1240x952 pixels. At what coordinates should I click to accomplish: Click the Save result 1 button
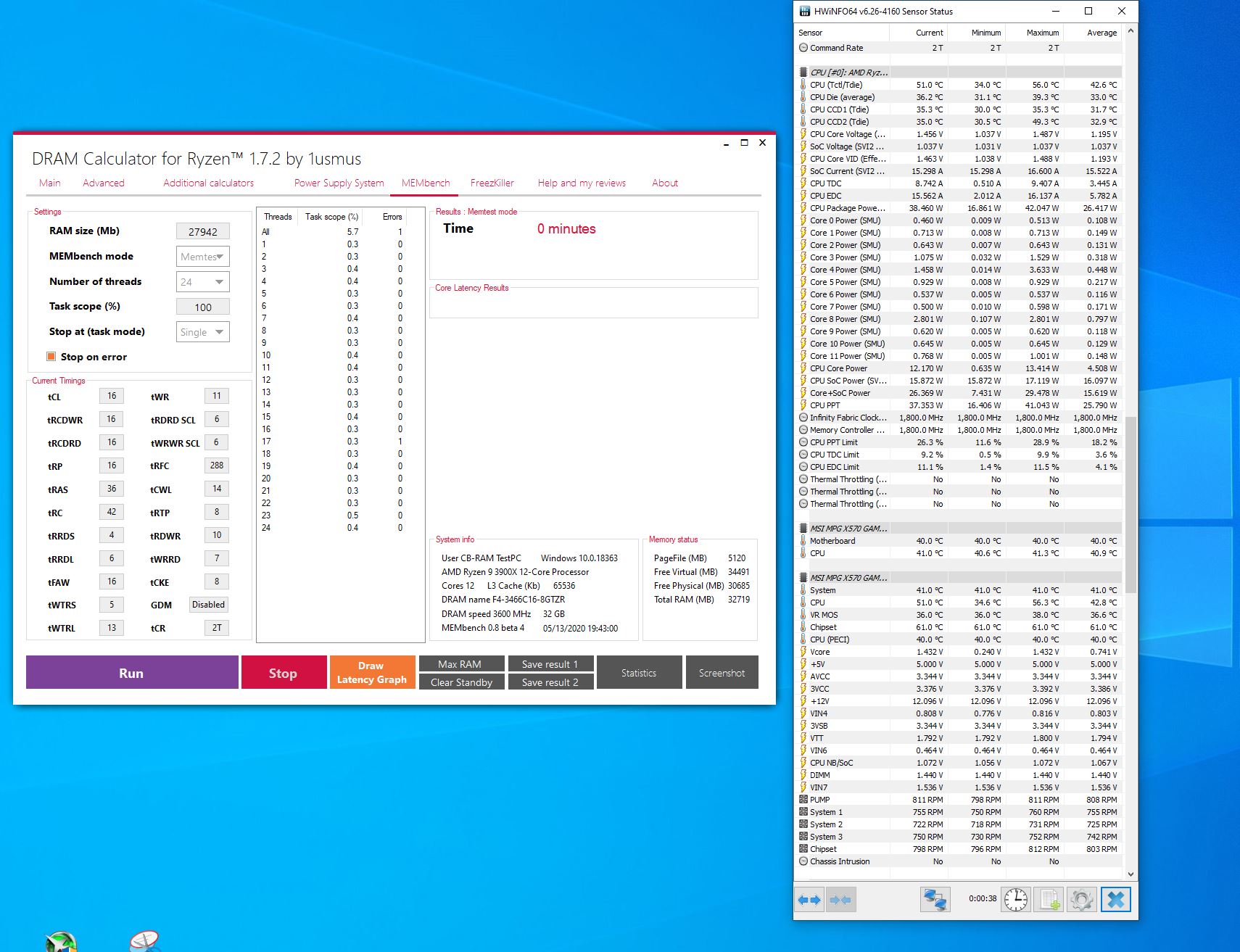pos(551,663)
